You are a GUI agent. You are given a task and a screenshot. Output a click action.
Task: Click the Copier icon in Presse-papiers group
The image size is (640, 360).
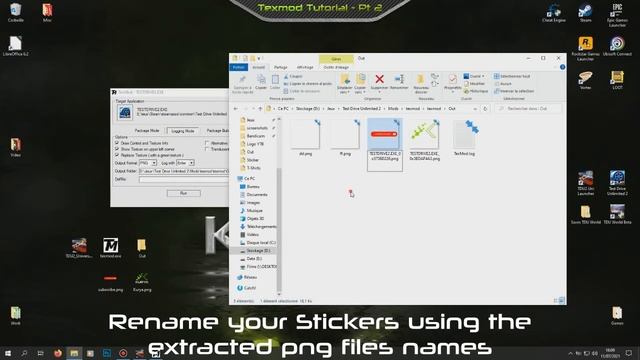tap(261, 79)
